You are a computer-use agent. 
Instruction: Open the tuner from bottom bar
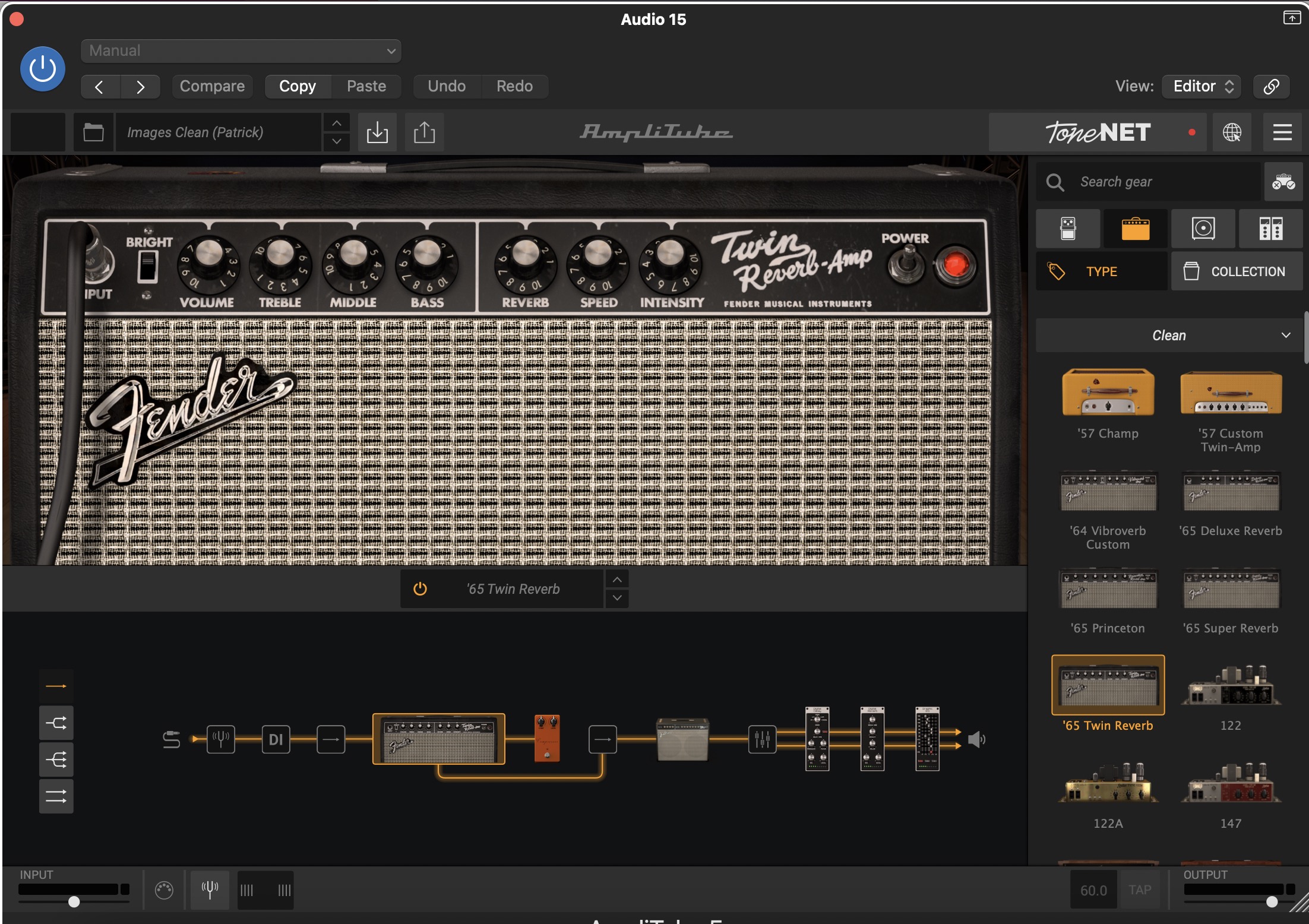(210, 890)
